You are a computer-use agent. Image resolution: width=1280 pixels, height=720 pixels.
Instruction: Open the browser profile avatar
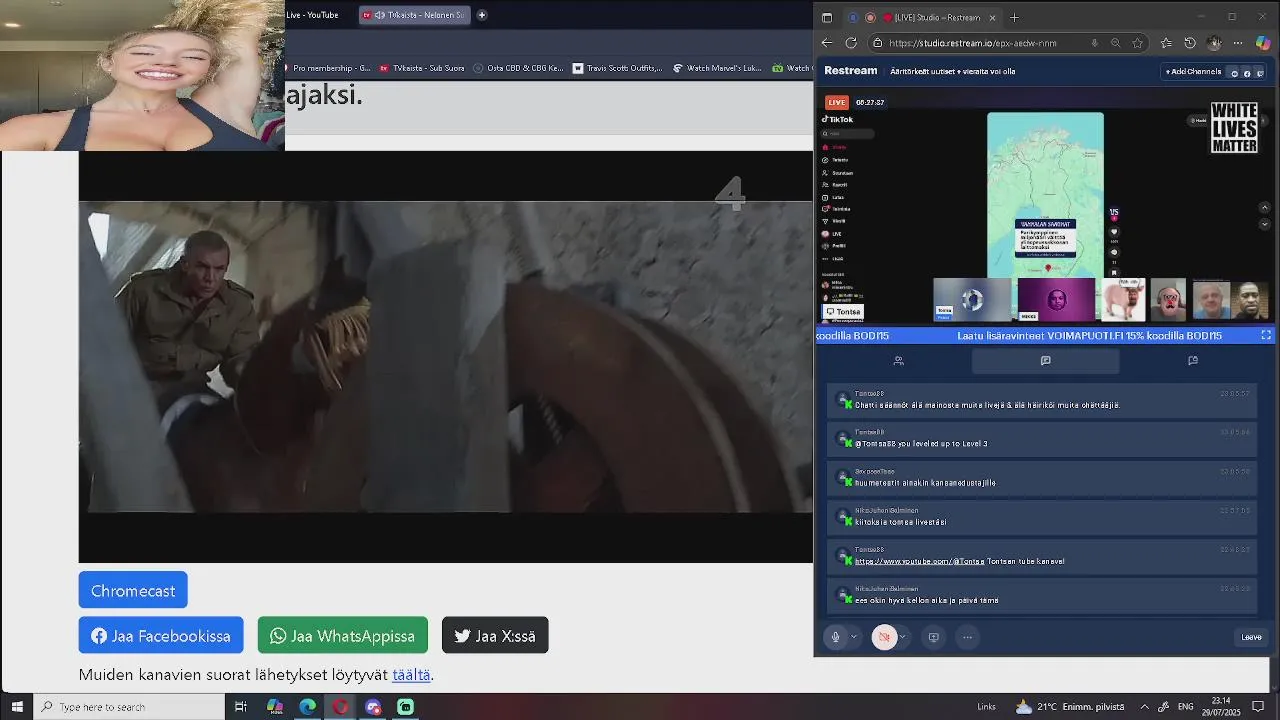[1214, 43]
